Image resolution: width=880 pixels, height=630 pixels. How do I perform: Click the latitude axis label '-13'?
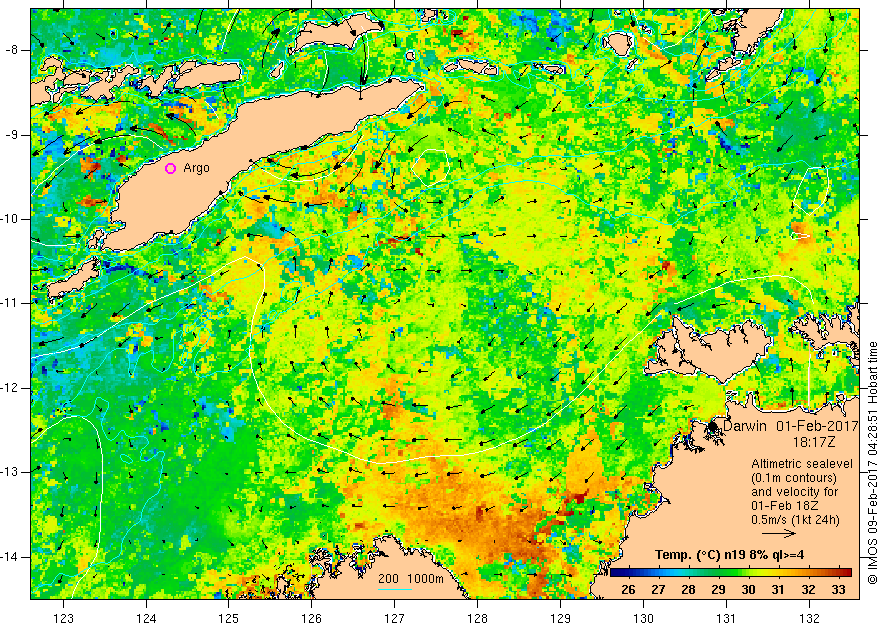[10, 472]
